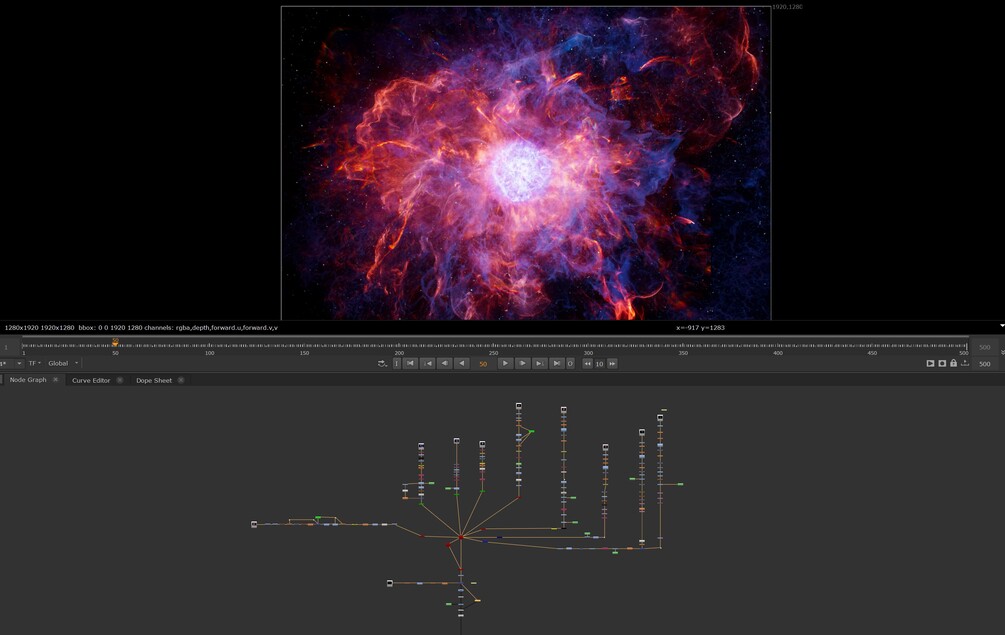Skip backward by frame increment
Viewport: 1005px width, 635px height.
tap(587, 363)
